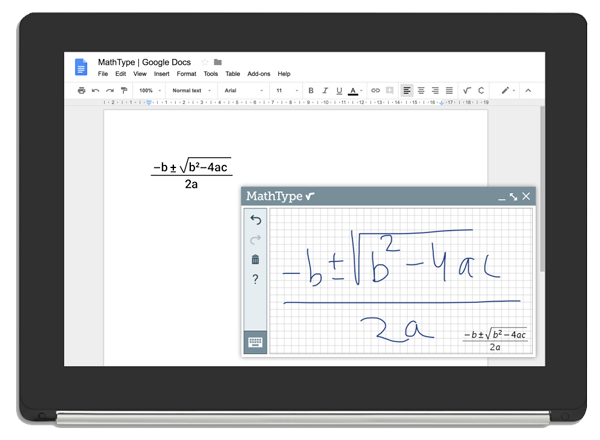Viewport: 600px width, 440px height.
Task: Click the print icon in toolbar
Action: pos(81,91)
